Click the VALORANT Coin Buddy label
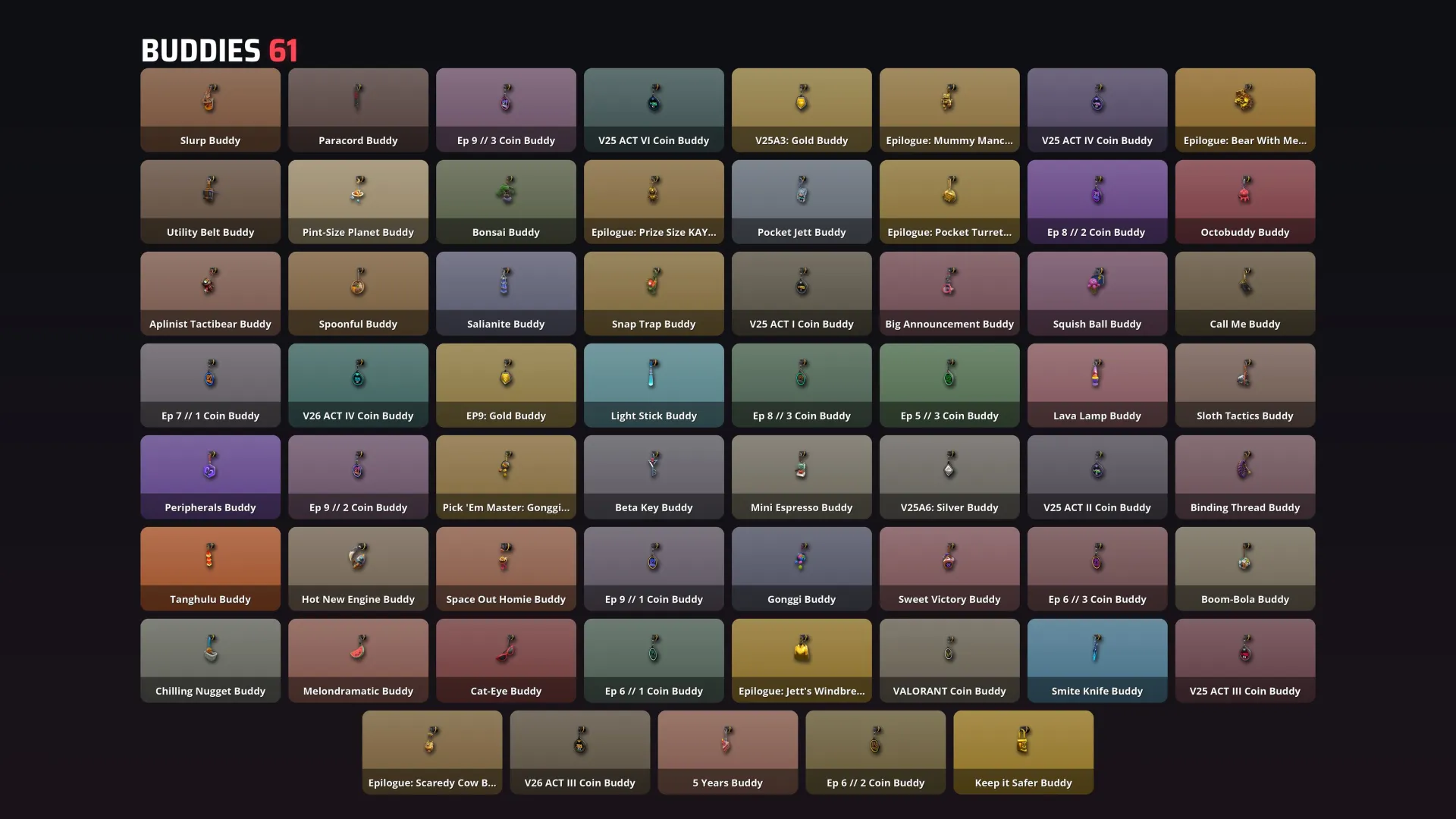The image size is (1456, 819). coord(949,691)
